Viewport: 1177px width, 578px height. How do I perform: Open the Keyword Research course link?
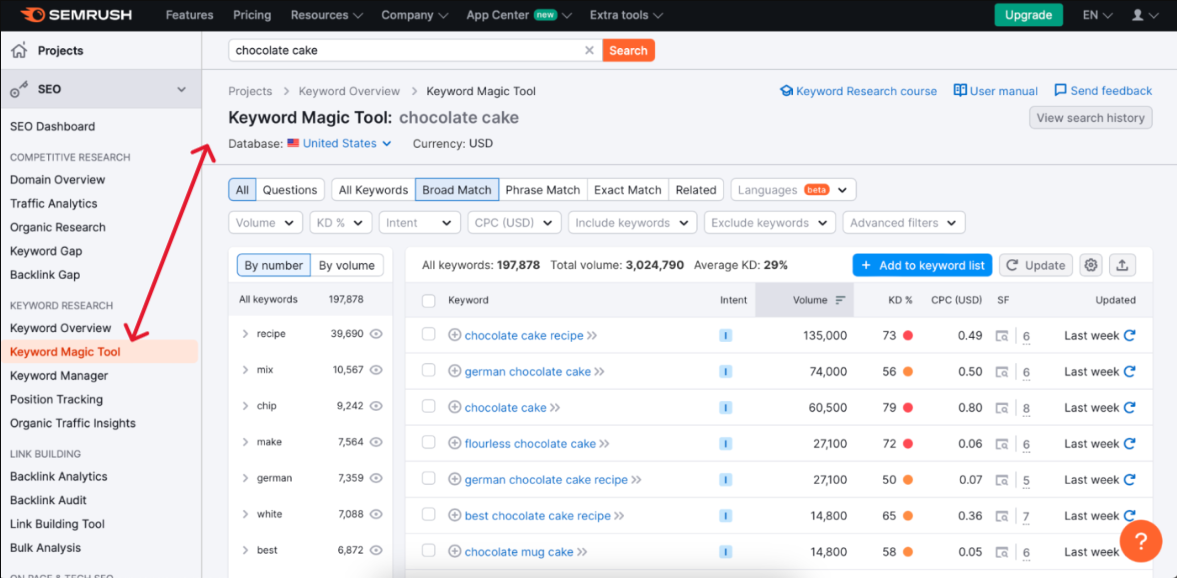859,91
